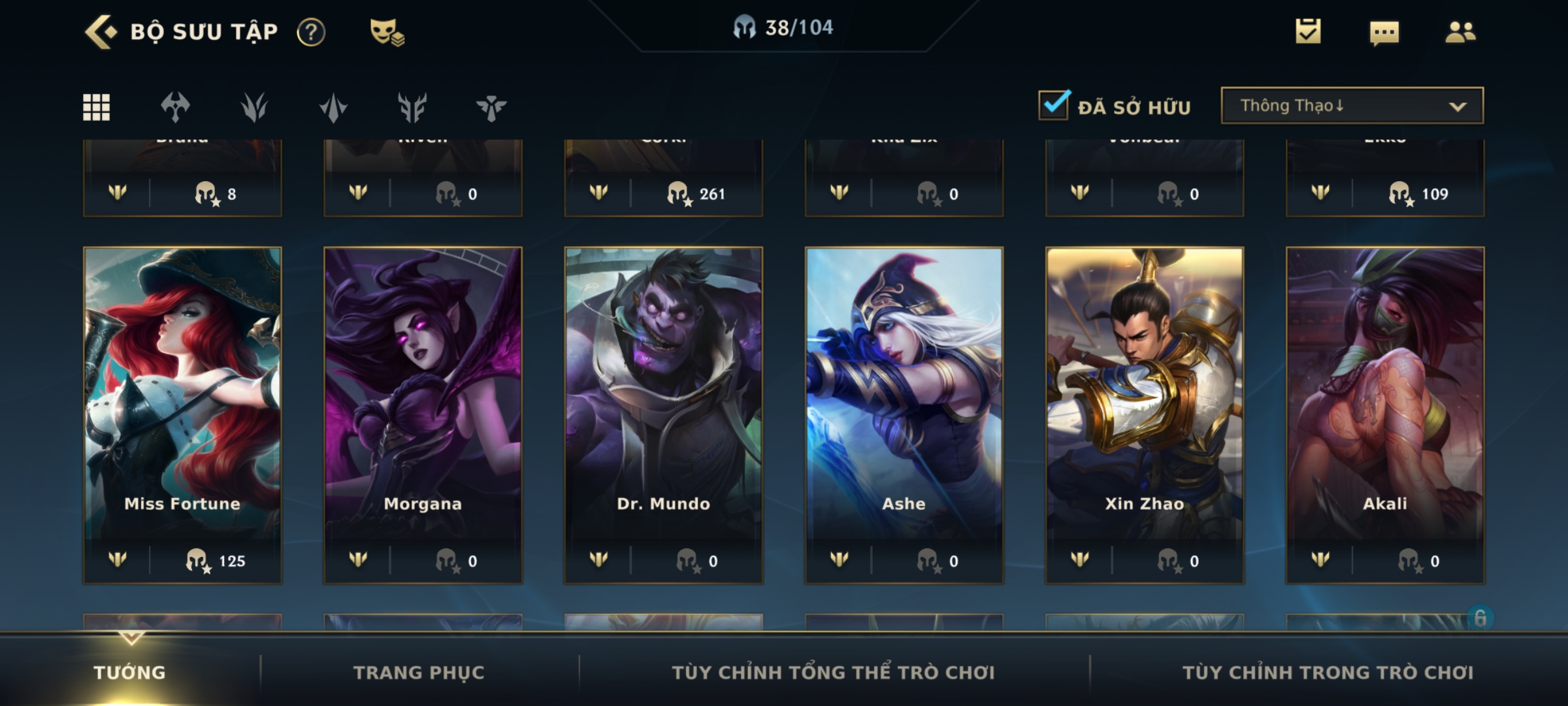The height and width of the screenshot is (706, 1568).
Task: Expand the Thông Thạo sort dropdown
Action: (x=1352, y=105)
